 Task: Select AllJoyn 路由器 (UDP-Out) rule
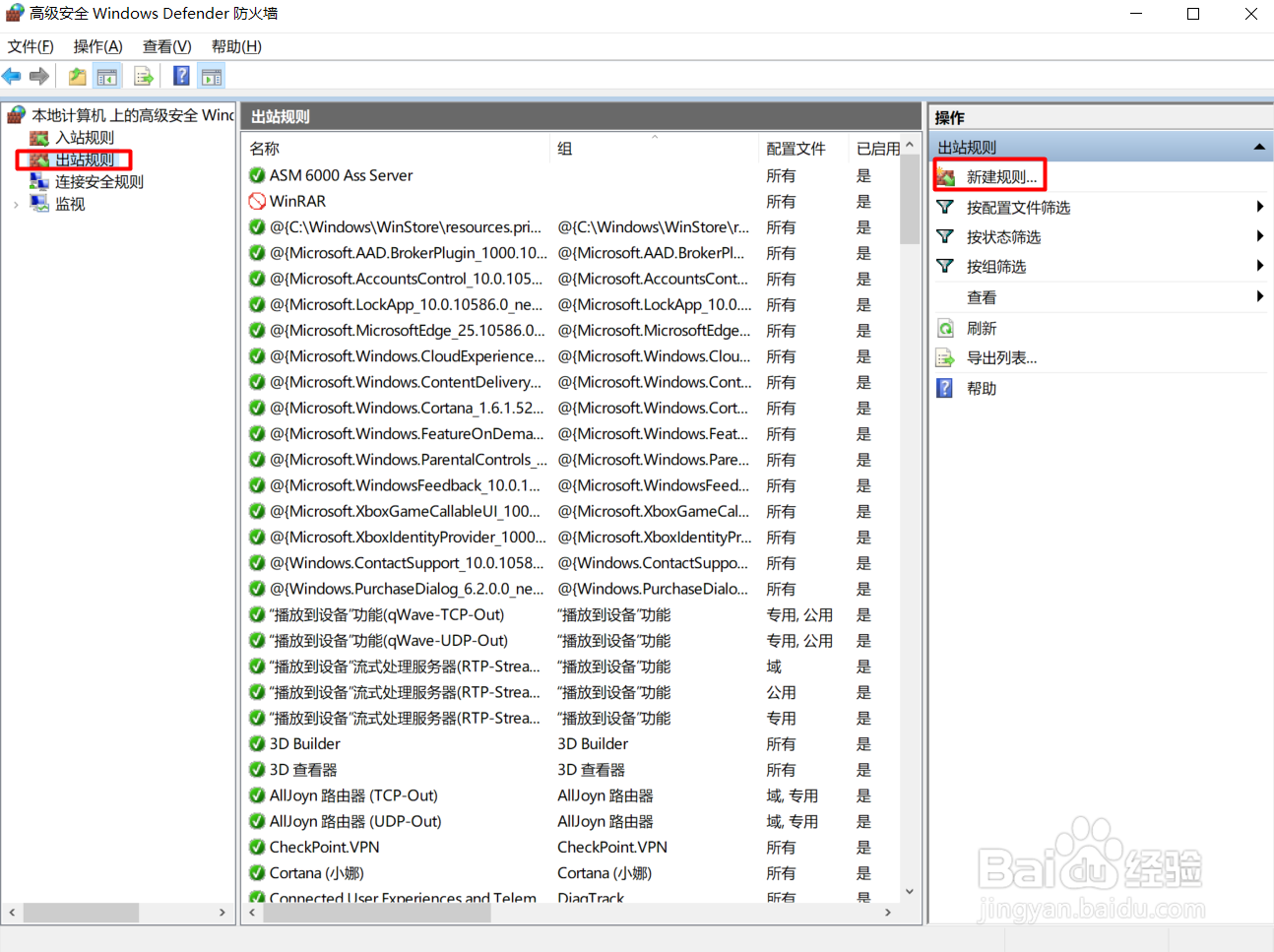point(571,821)
